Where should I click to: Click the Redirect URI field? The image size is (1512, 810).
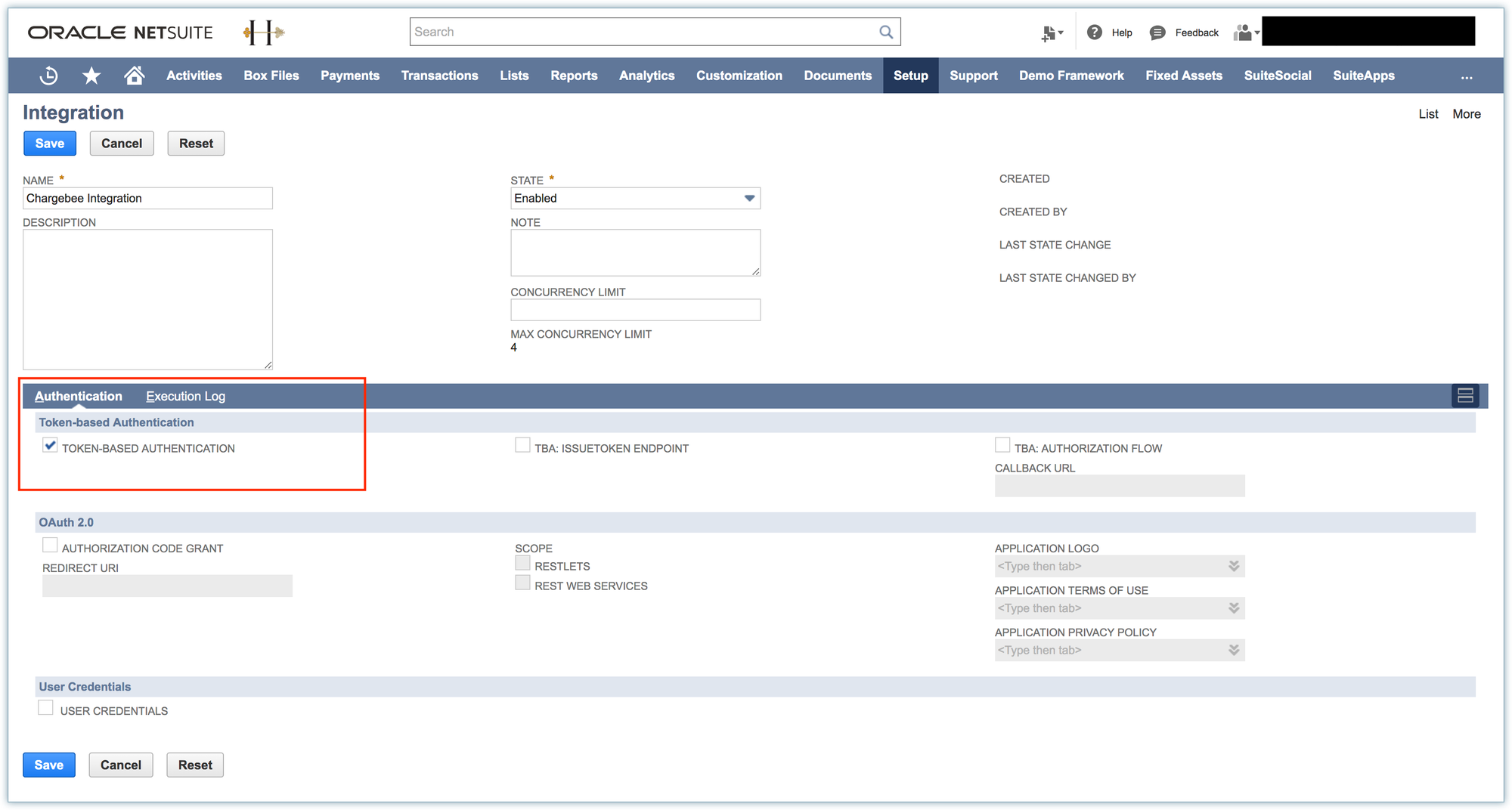[167, 586]
